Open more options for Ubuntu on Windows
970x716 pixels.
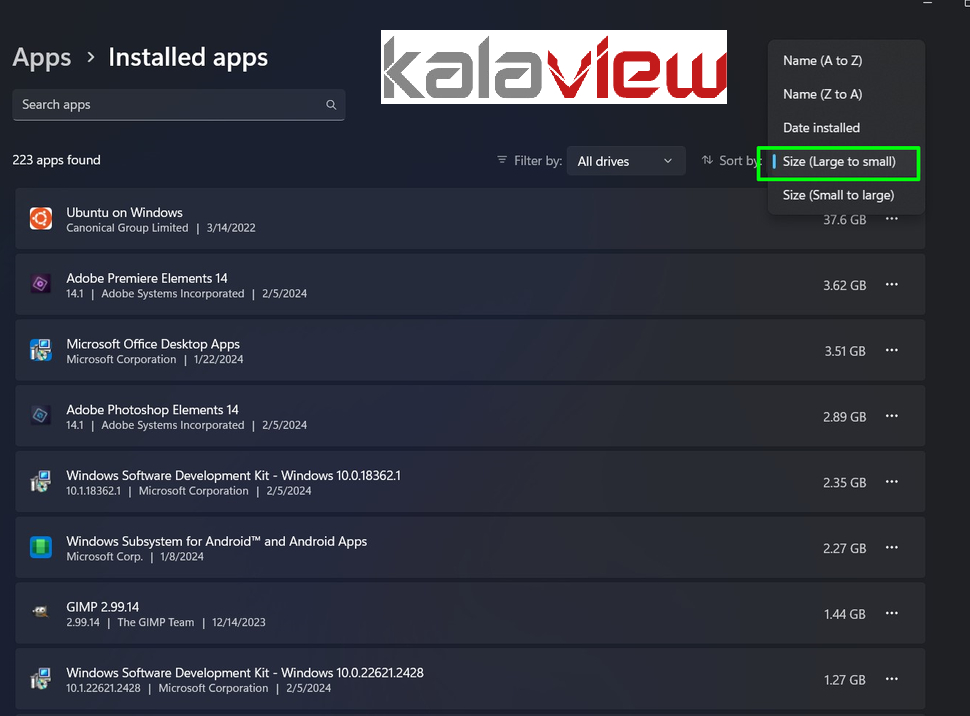tap(891, 219)
